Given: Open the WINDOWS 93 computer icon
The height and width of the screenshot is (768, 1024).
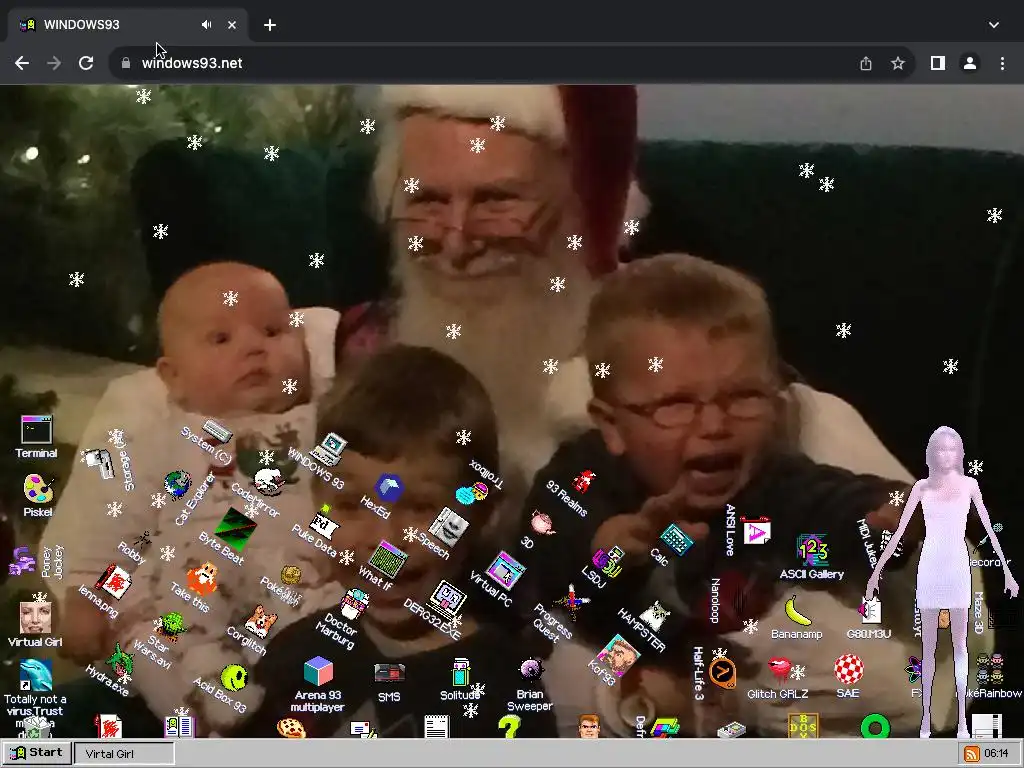Looking at the screenshot, I should coord(330,449).
